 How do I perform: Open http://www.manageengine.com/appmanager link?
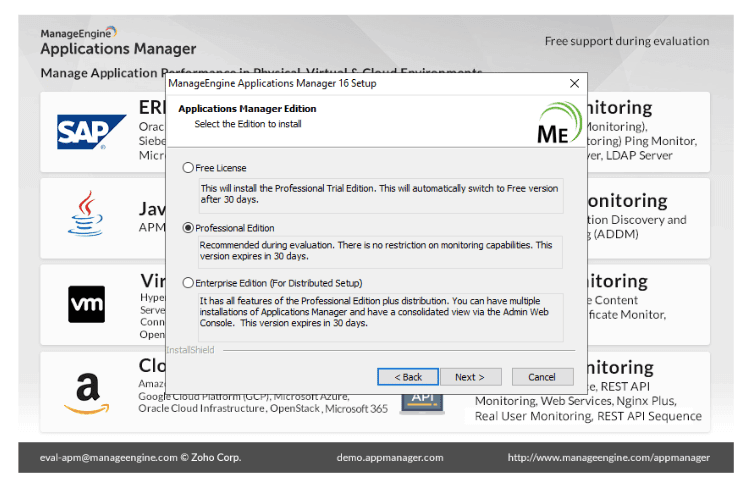(608, 457)
